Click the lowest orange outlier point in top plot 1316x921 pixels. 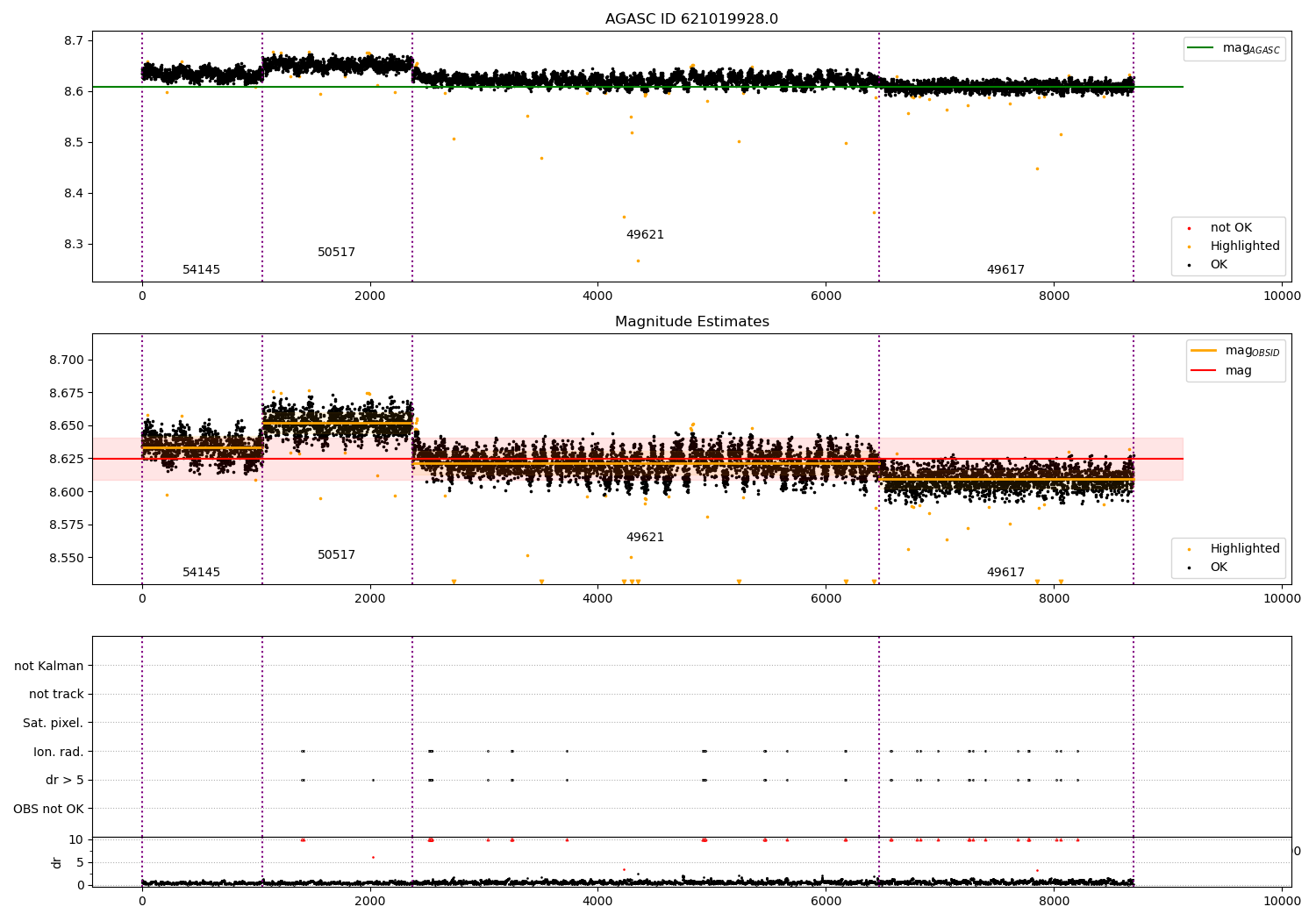[638, 261]
